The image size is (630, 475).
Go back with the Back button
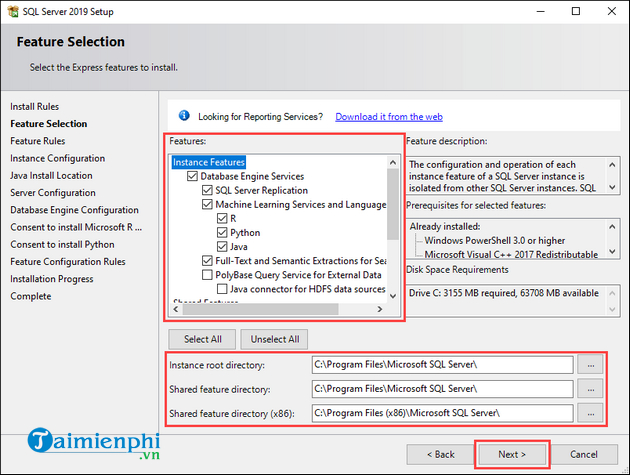[440, 455]
